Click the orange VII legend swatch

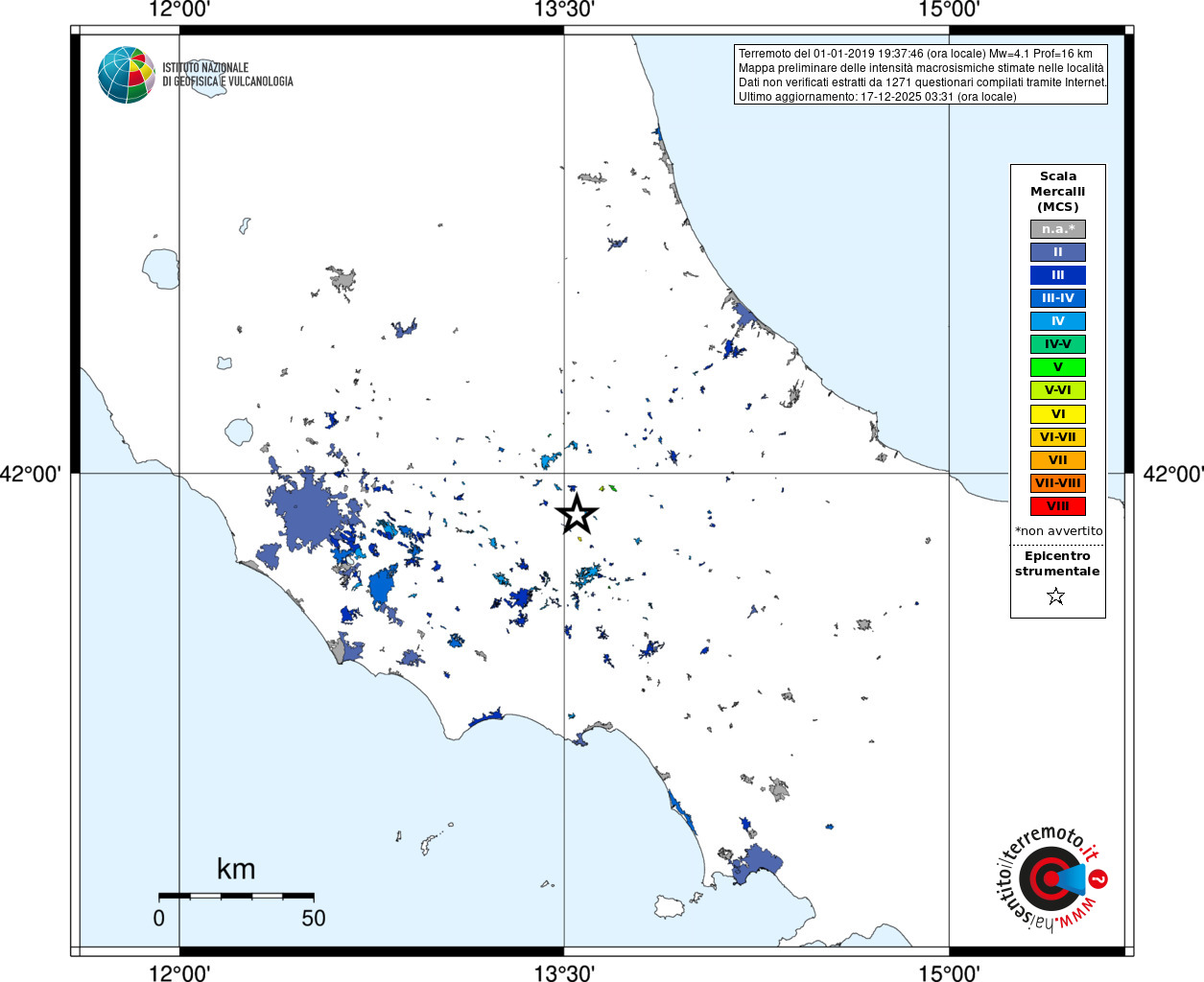pos(1058,460)
